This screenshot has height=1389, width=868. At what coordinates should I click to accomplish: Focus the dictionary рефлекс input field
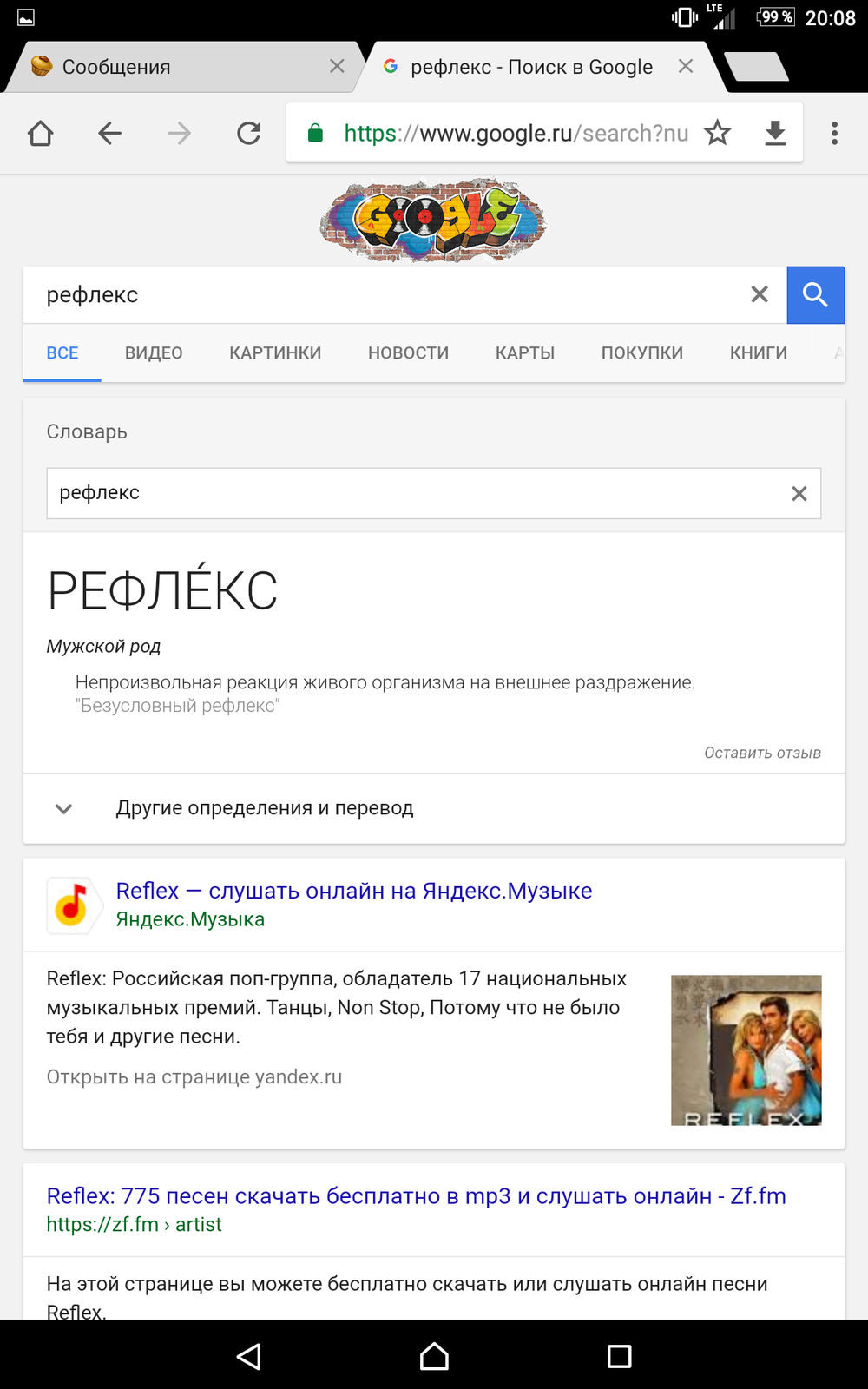pos(417,493)
